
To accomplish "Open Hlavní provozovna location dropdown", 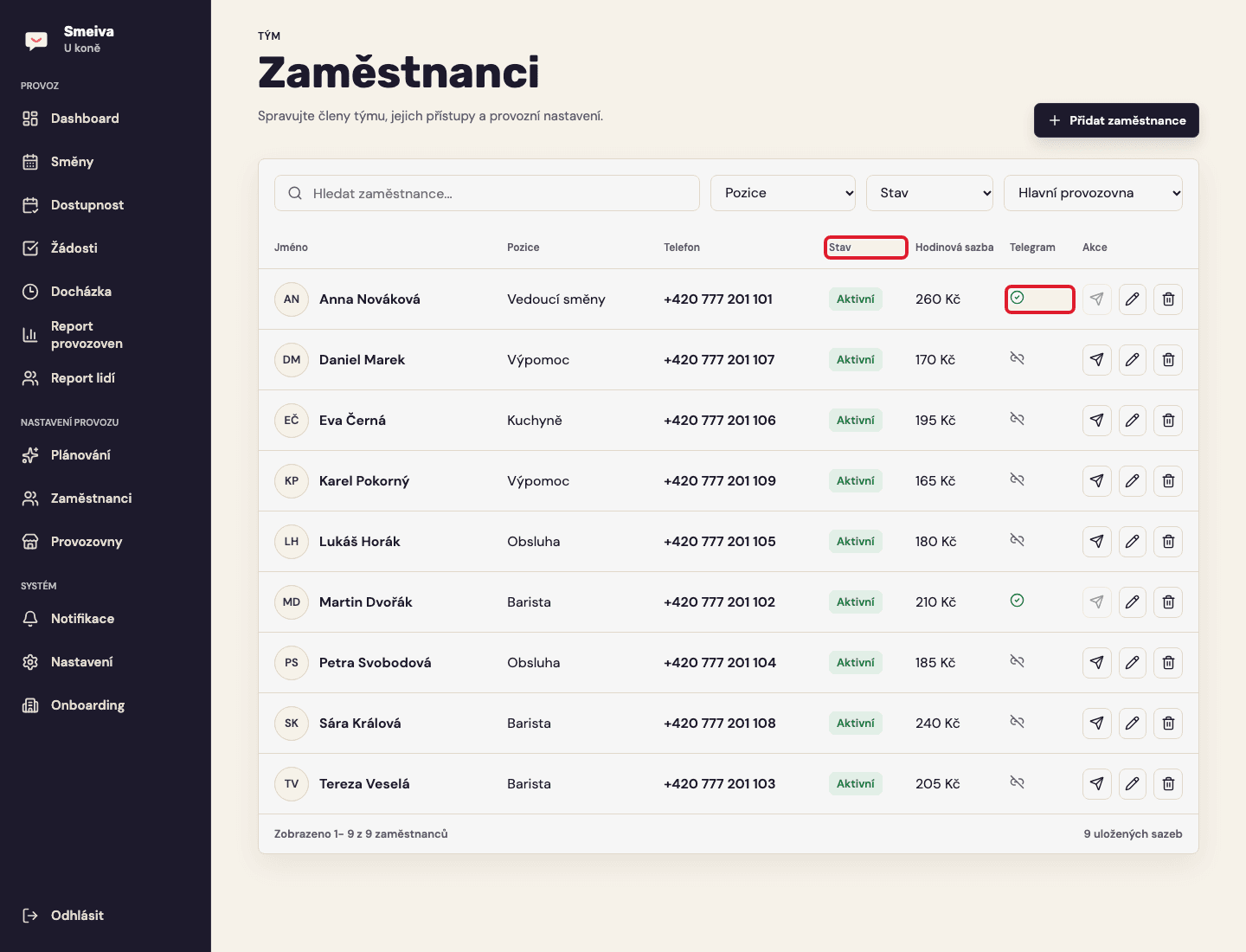I will tap(1093, 193).
